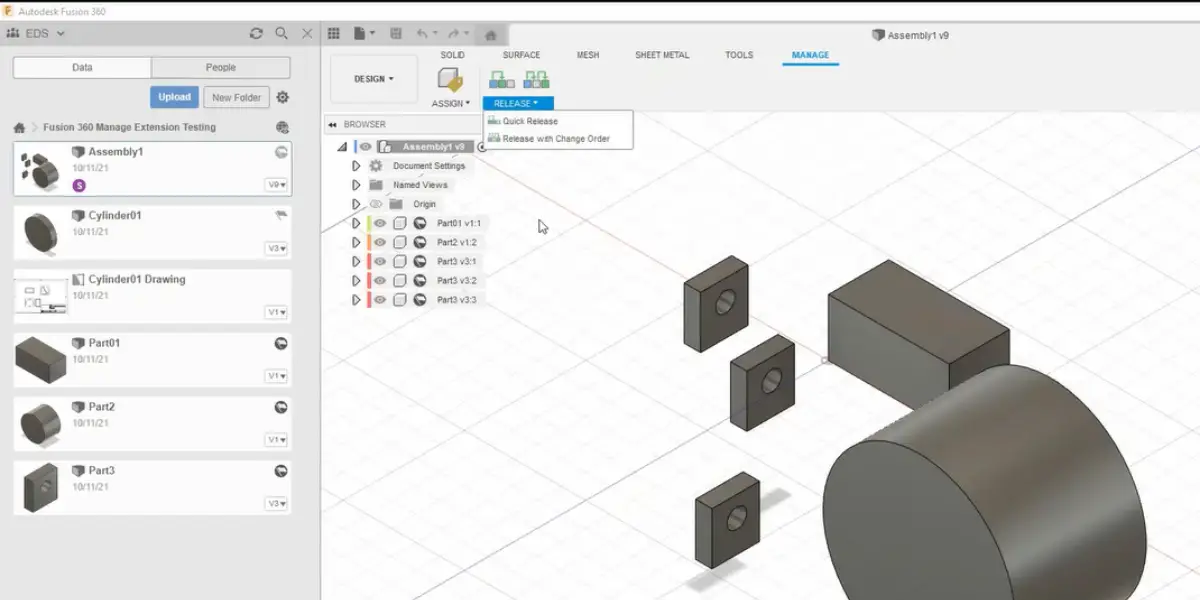Switch to the Surface tab

pyautogui.click(x=521, y=55)
